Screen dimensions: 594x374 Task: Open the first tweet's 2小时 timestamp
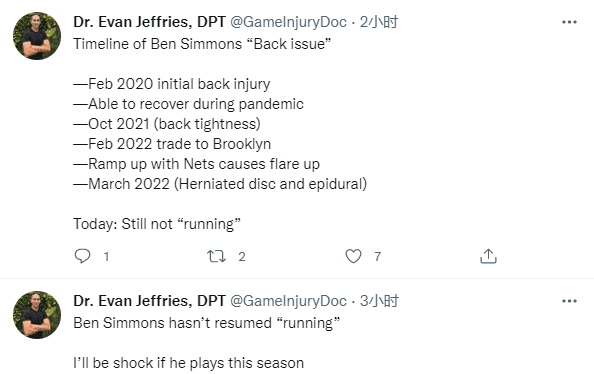[378, 22]
